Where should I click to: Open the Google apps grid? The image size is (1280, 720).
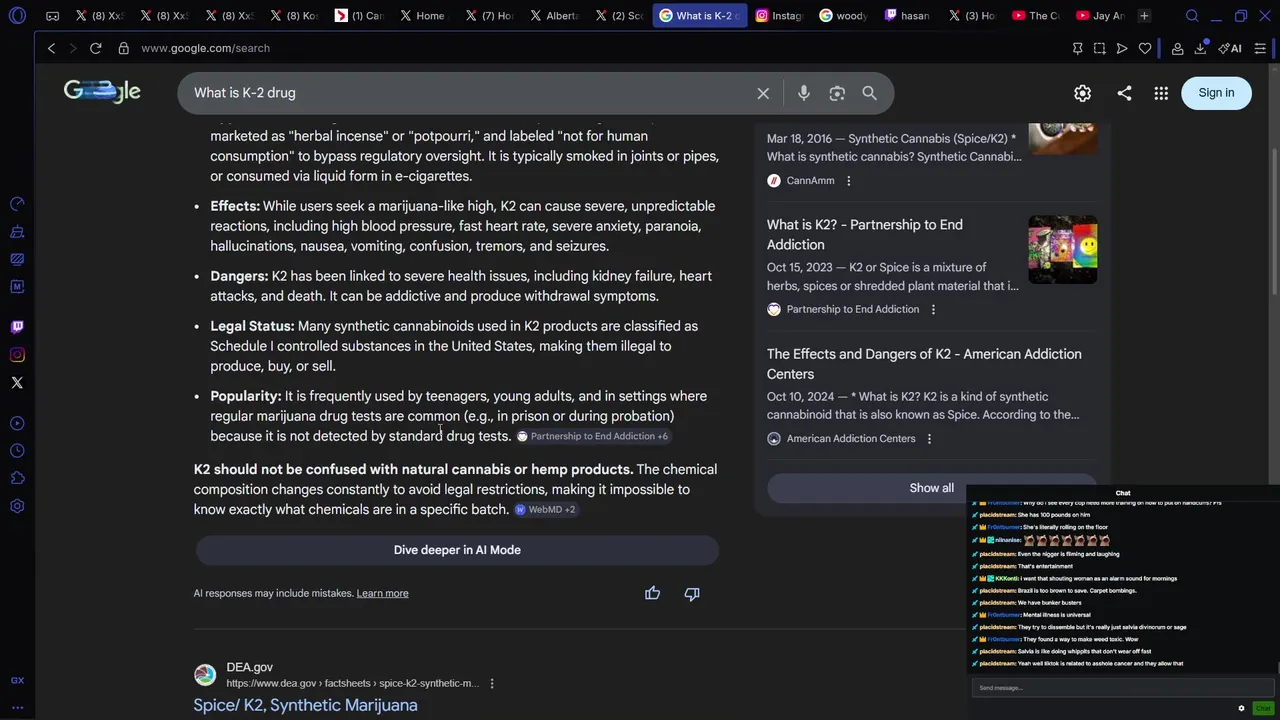tap(1161, 93)
